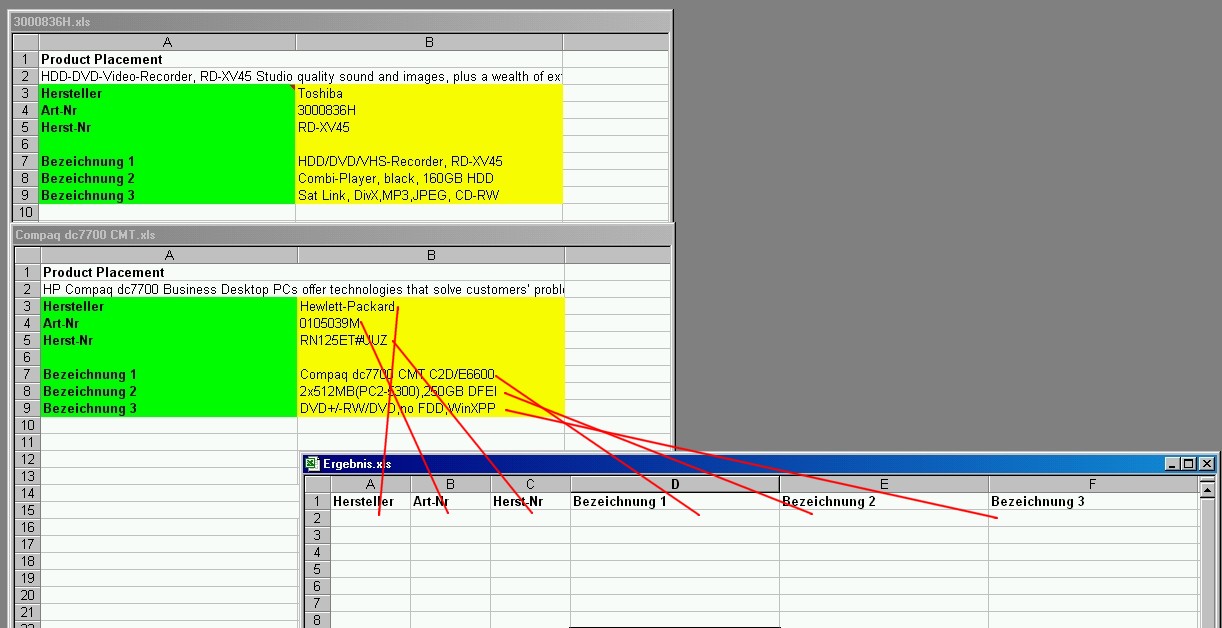Select all cells via corner in 3000836H.xls

pyautogui.click(x=25, y=43)
